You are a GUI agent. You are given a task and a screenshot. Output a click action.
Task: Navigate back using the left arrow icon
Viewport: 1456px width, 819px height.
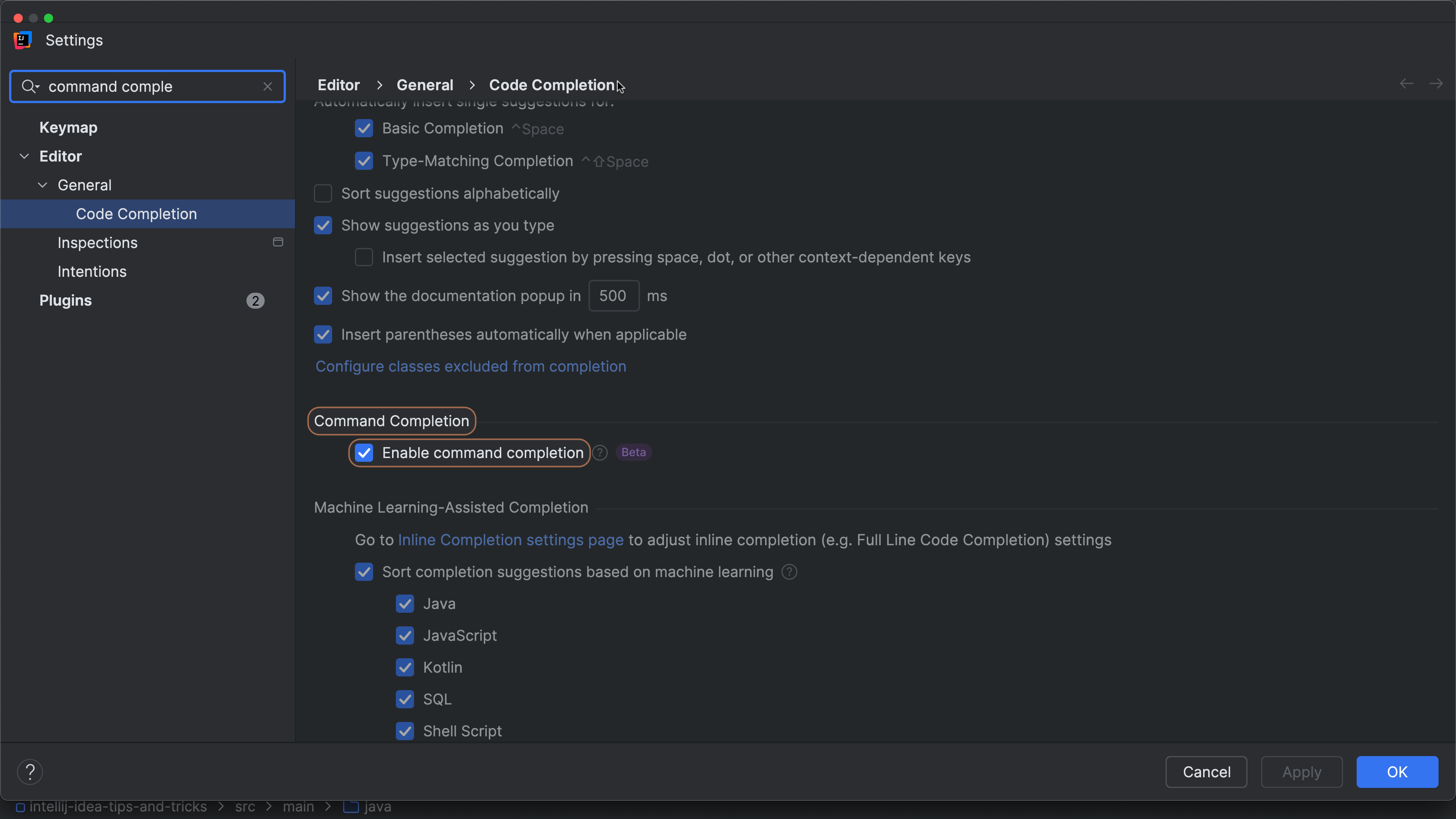tap(1407, 84)
